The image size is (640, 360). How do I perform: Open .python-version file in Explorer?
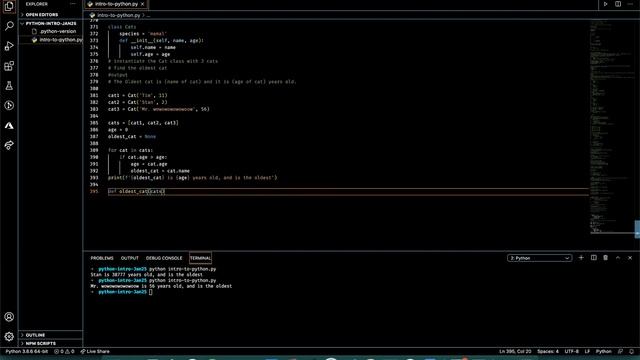[x=58, y=31]
